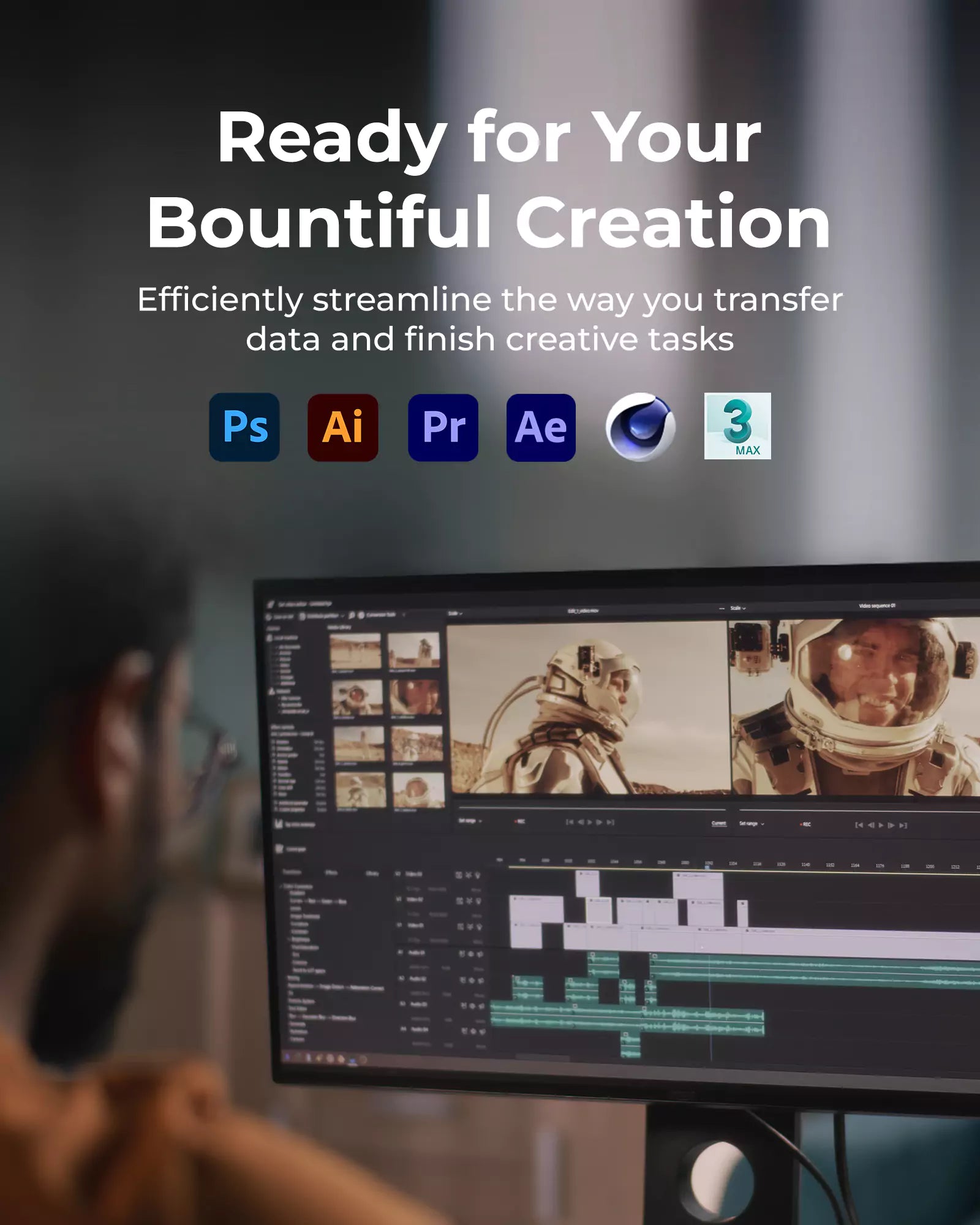The height and width of the screenshot is (1225, 980).
Task: Select first desert landscape thumbnail in media library
Action: pos(355,652)
